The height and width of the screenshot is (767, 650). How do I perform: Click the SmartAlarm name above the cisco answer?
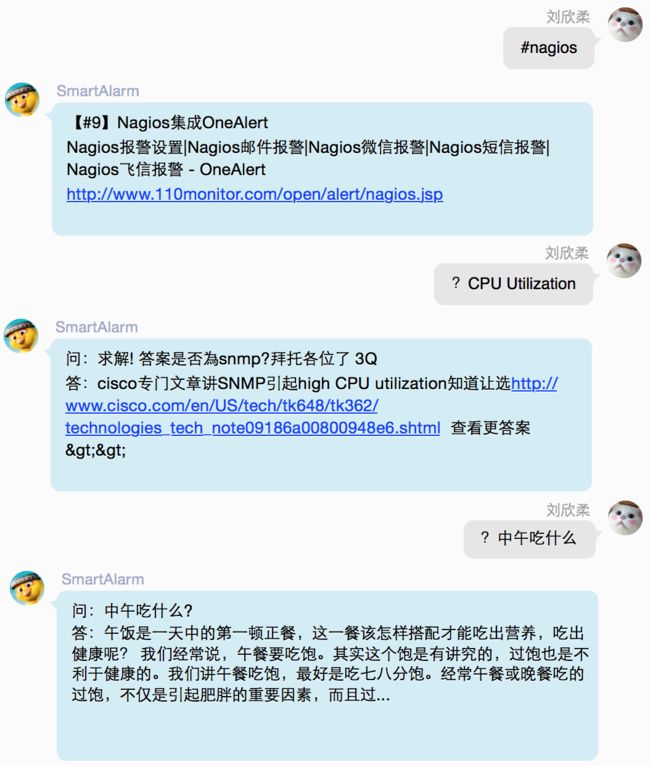click(97, 327)
